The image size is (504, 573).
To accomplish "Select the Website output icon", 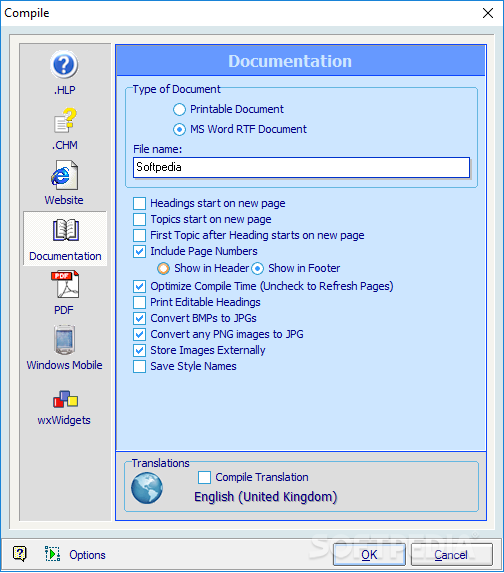I will coord(64,175).
